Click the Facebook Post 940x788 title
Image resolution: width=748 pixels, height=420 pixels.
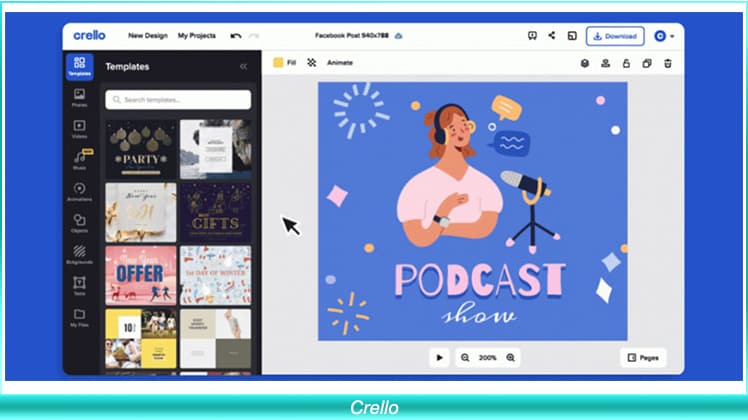point(352,35)
